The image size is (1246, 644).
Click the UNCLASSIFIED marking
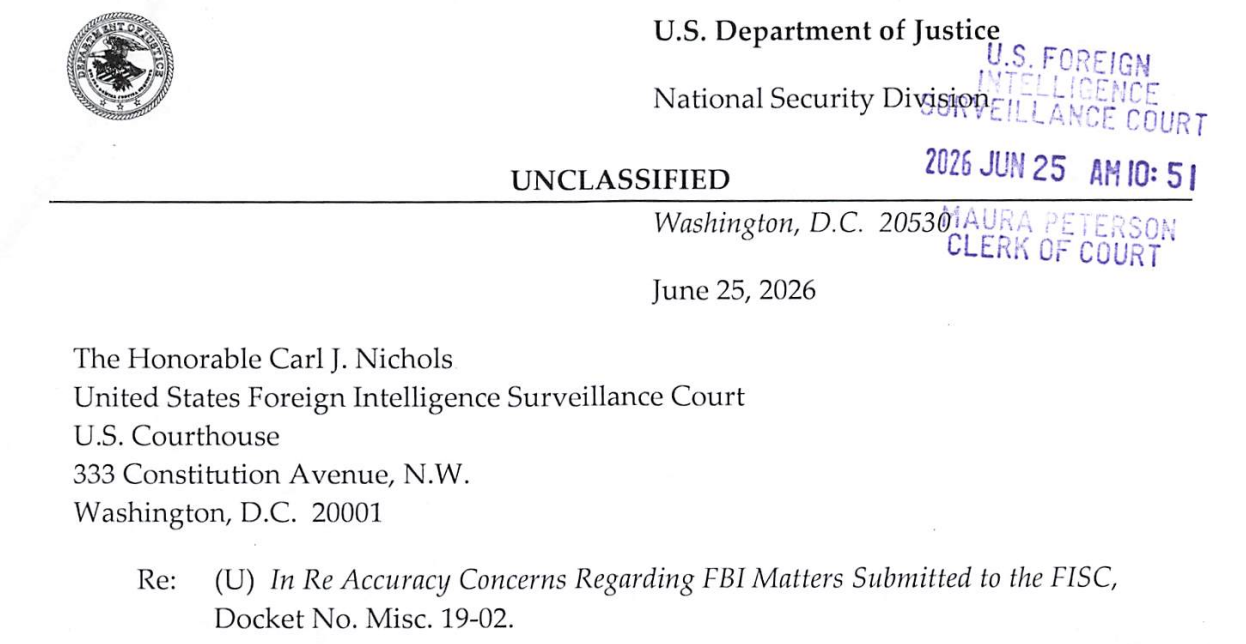point(621,180)
